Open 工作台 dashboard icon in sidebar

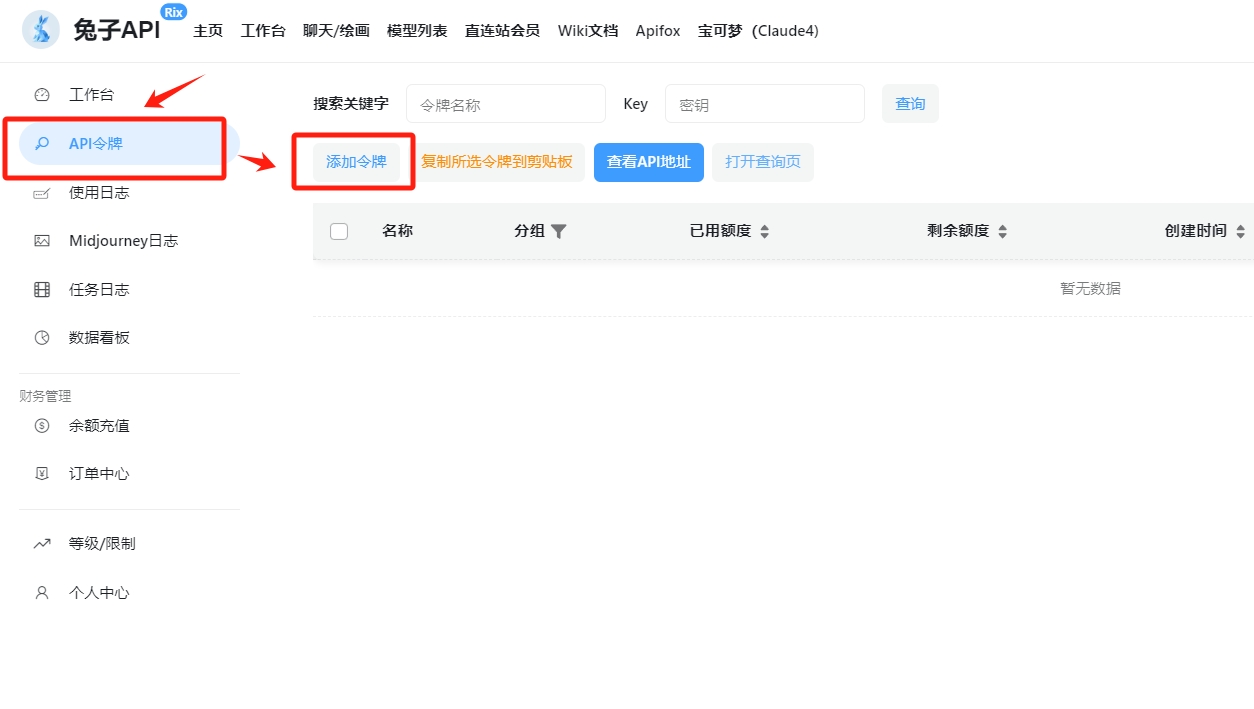tap(42, 95)
